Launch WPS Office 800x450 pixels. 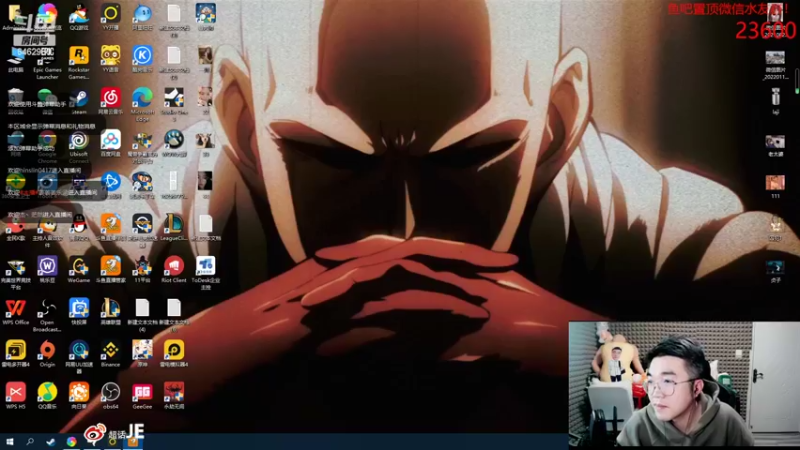click(15, 312)
